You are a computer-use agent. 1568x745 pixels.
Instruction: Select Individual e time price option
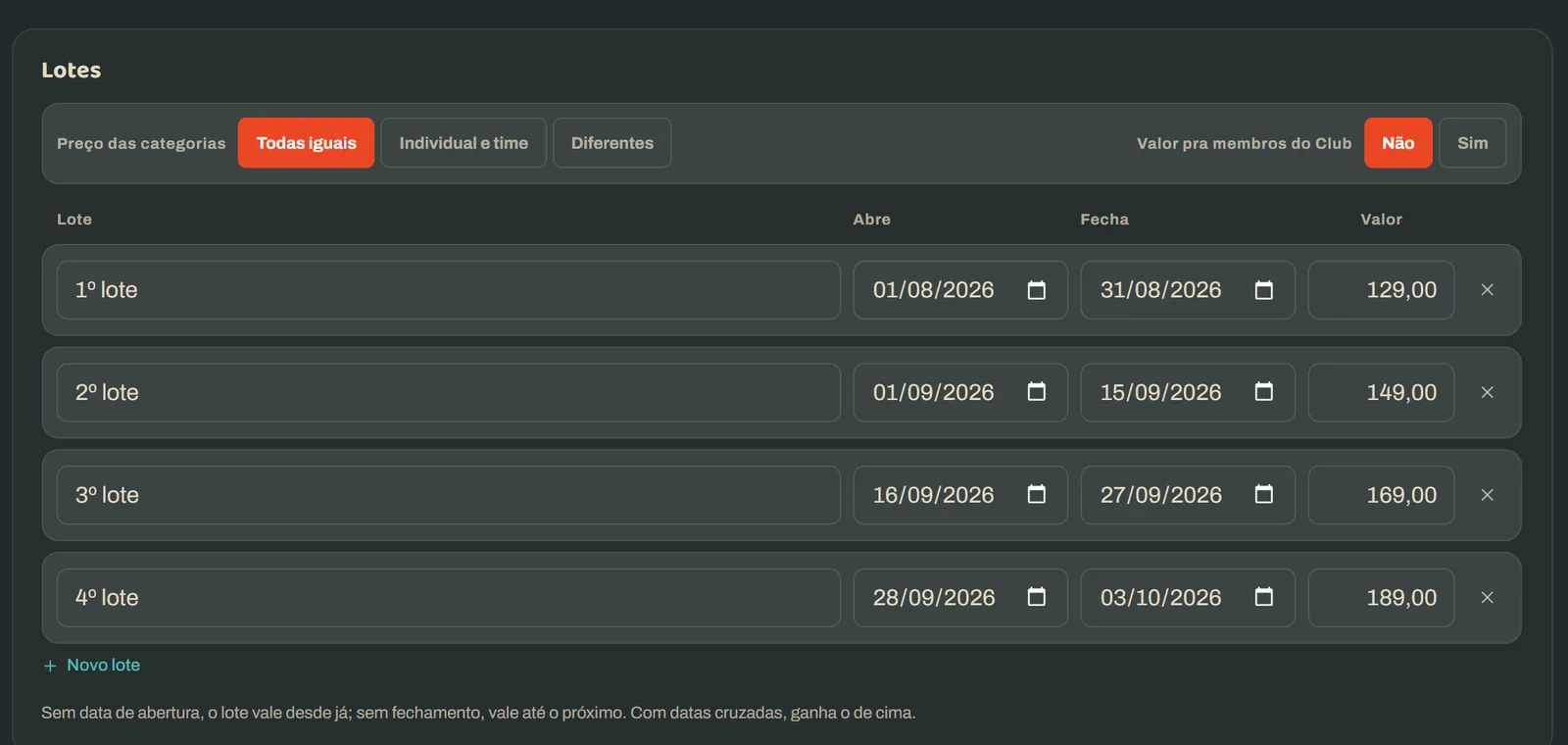[x=464, y=143]
